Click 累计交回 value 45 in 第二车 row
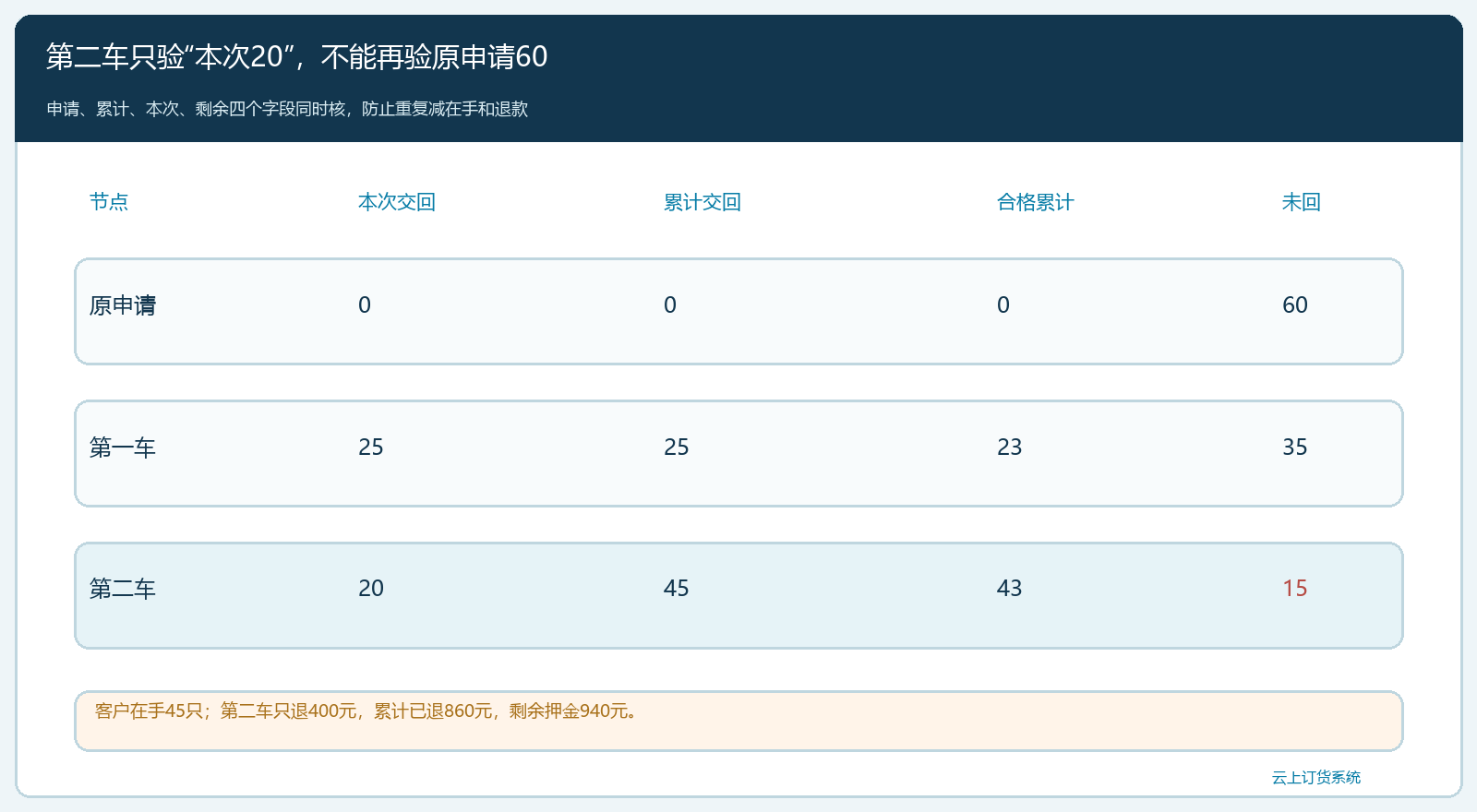Image resolution: width=1477 pixels, height=812 pixels. [677, 589]
